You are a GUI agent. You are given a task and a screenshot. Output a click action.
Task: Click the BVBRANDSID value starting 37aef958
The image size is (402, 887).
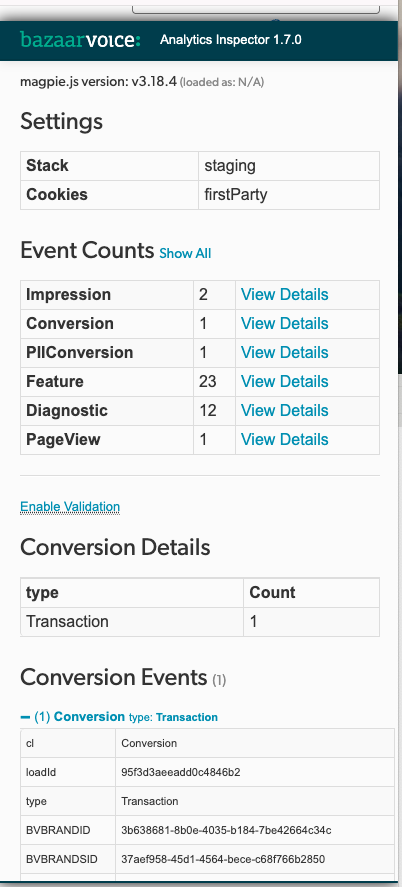pos(223,859)
